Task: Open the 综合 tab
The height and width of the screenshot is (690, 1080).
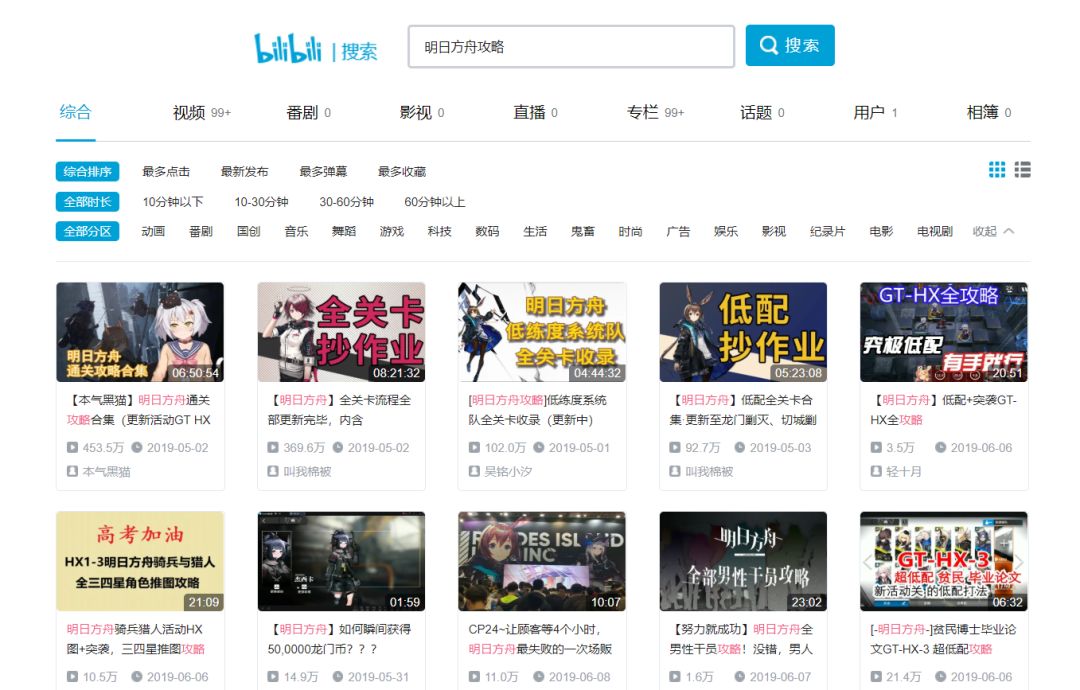Action: pyautogui.click(x=75, y=112)
